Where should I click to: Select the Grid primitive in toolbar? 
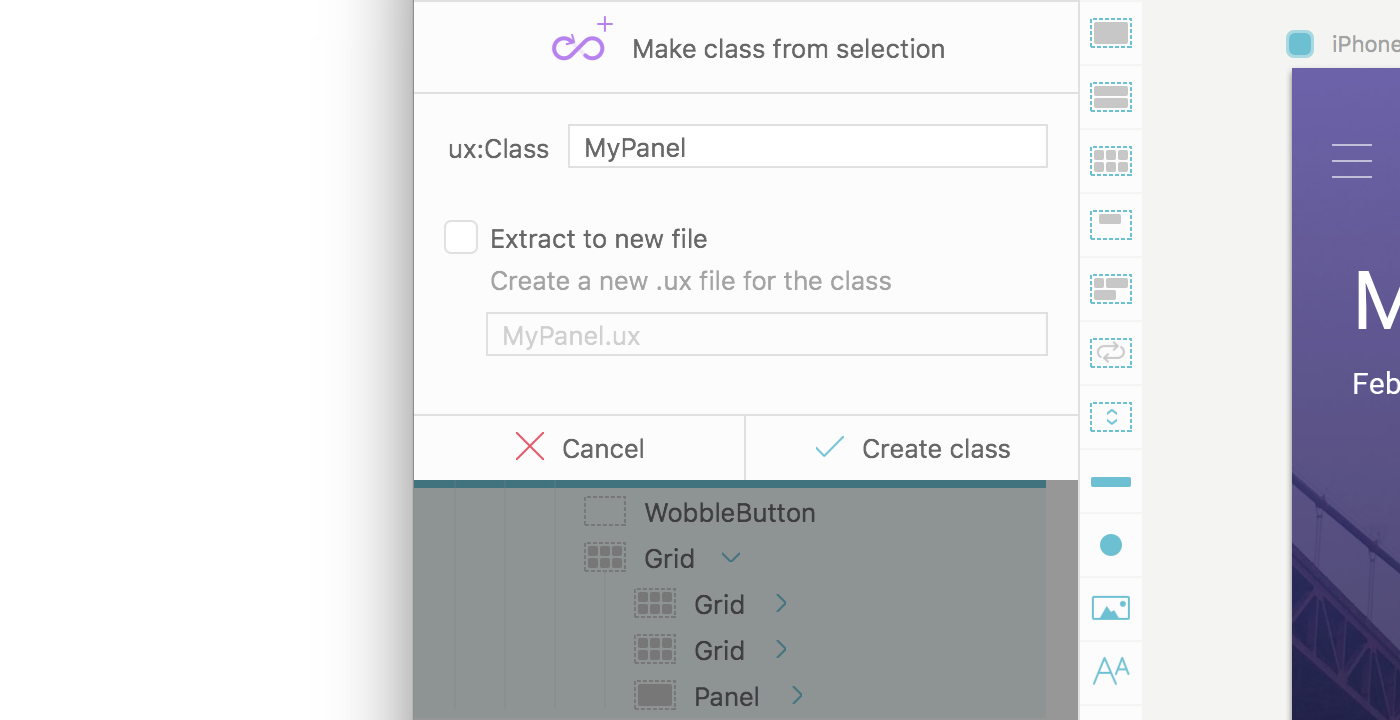click(1110, 161)
